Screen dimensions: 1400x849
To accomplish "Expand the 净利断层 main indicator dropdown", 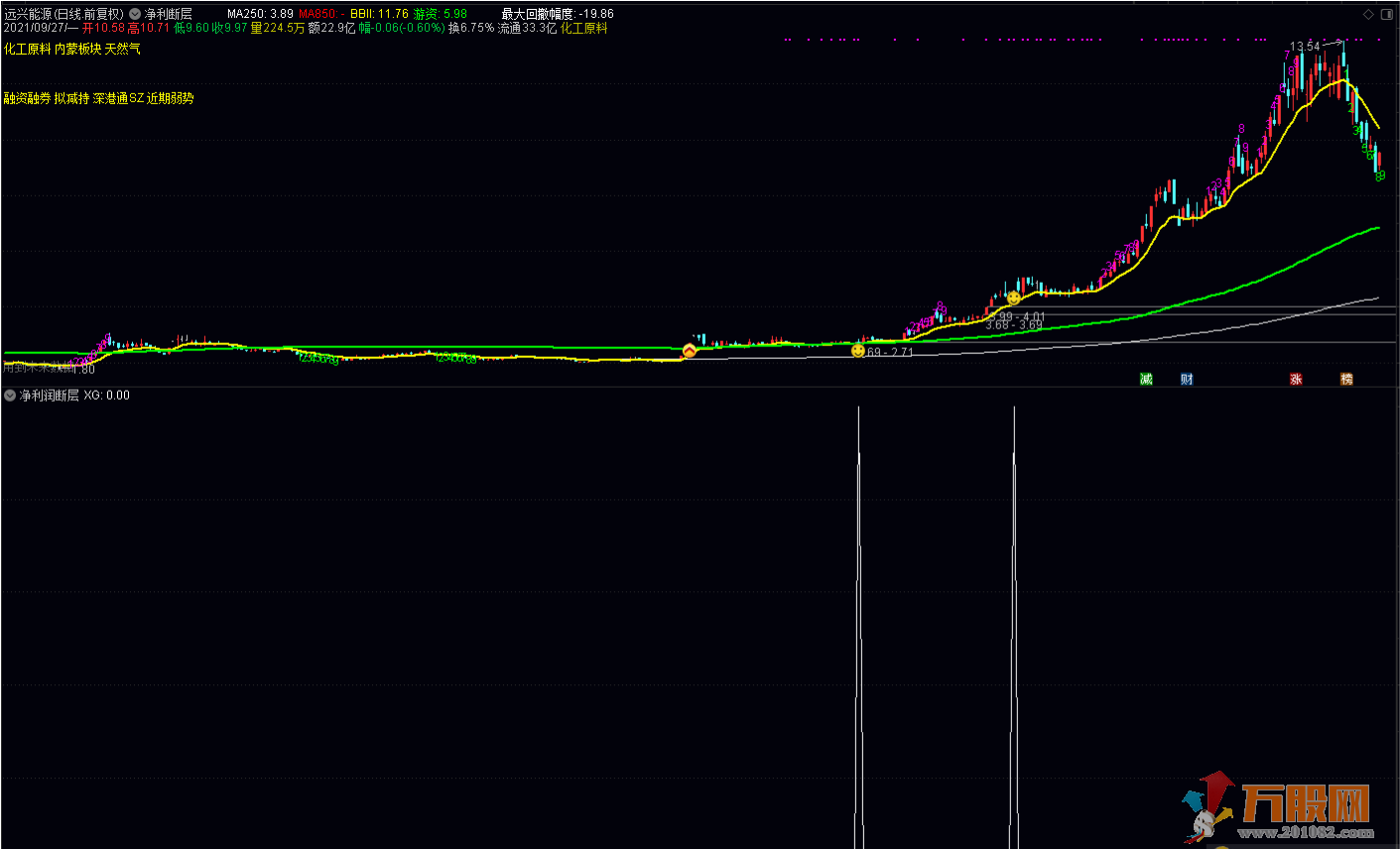I will pos(135,14).
